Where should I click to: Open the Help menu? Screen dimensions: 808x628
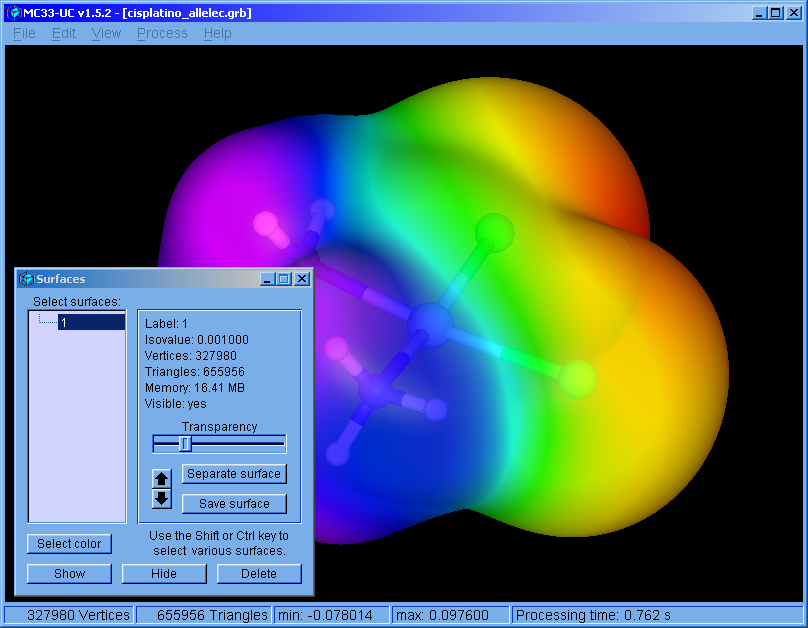217,33
